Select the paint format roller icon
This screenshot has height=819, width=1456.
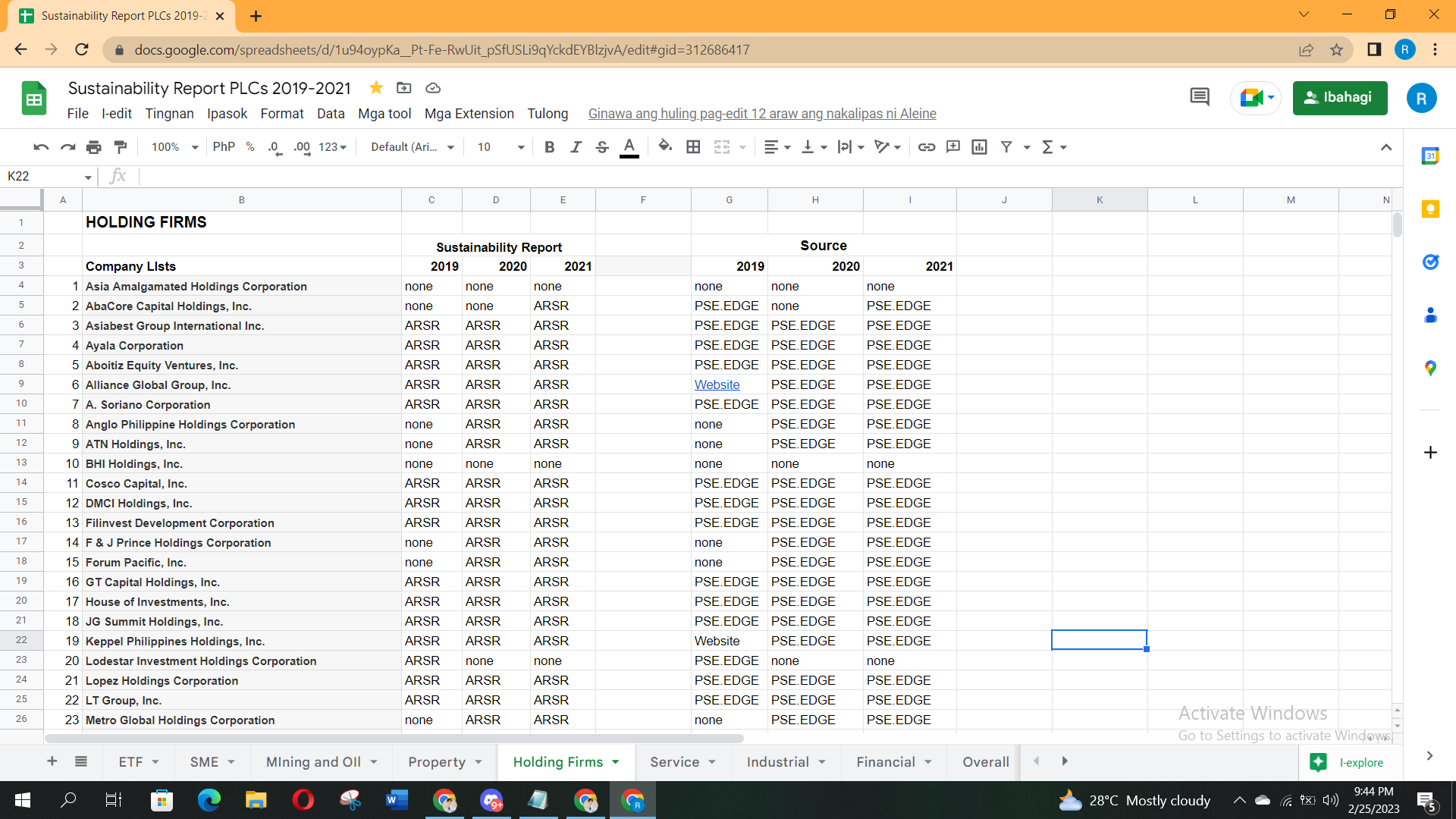[120, 147]
